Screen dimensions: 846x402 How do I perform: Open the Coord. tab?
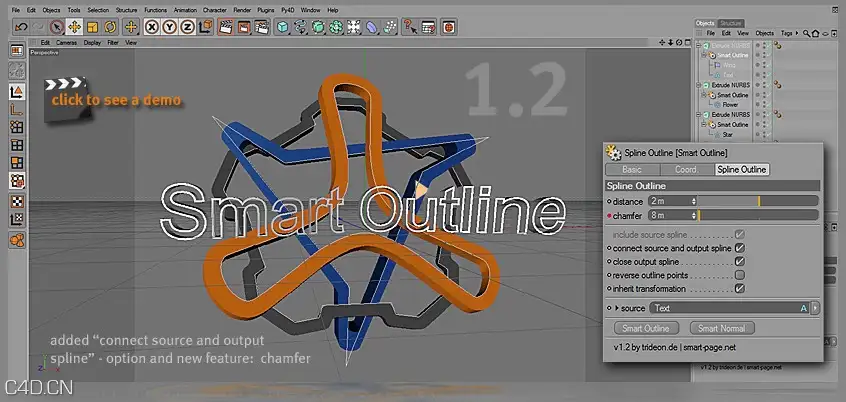coord(686,169)
